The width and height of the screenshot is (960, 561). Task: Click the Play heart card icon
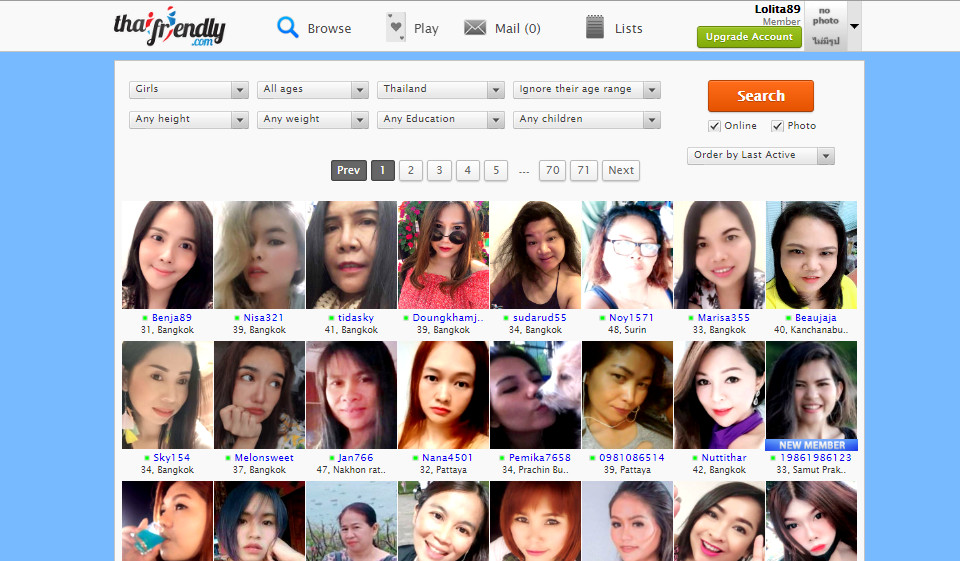coord(396,27)
